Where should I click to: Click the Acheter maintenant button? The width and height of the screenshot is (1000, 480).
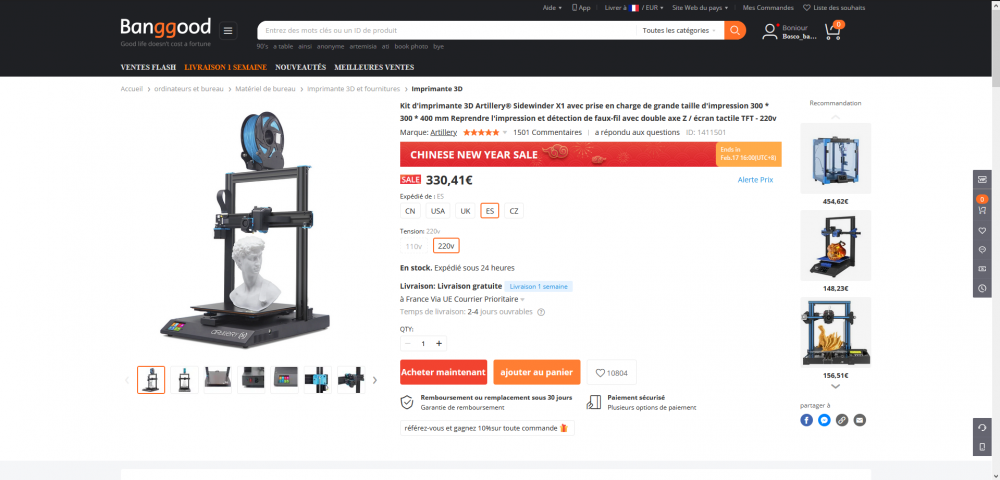(444, 372)
